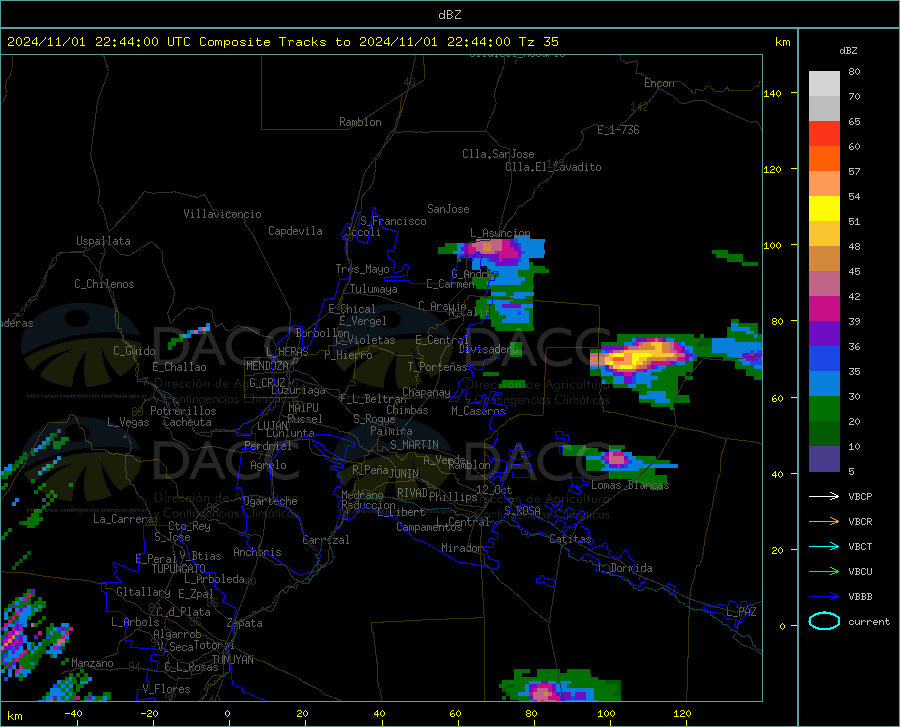
Task: Click the white VBCP arrow legend icon
Action: tap(824, 496)
